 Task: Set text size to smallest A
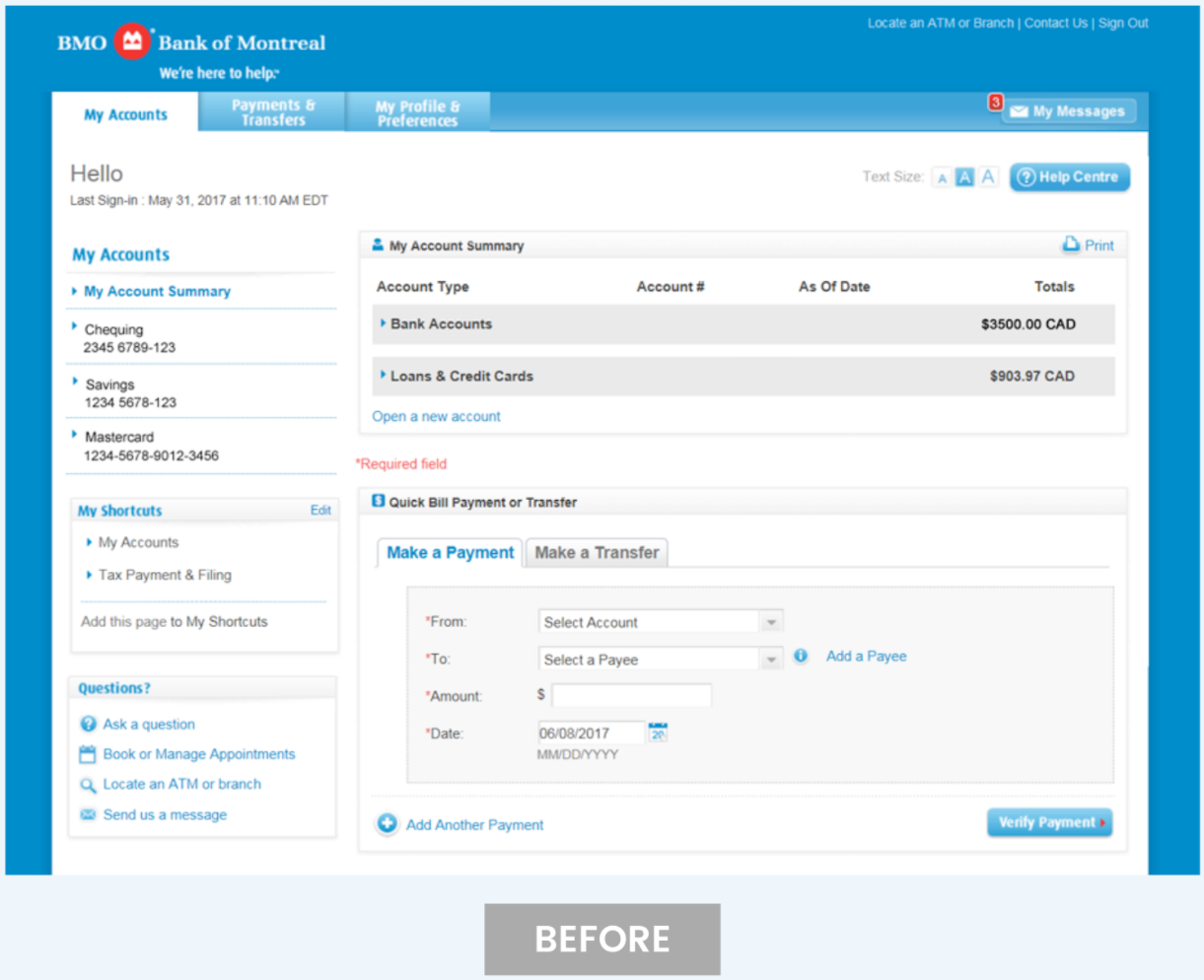[942, 178]
